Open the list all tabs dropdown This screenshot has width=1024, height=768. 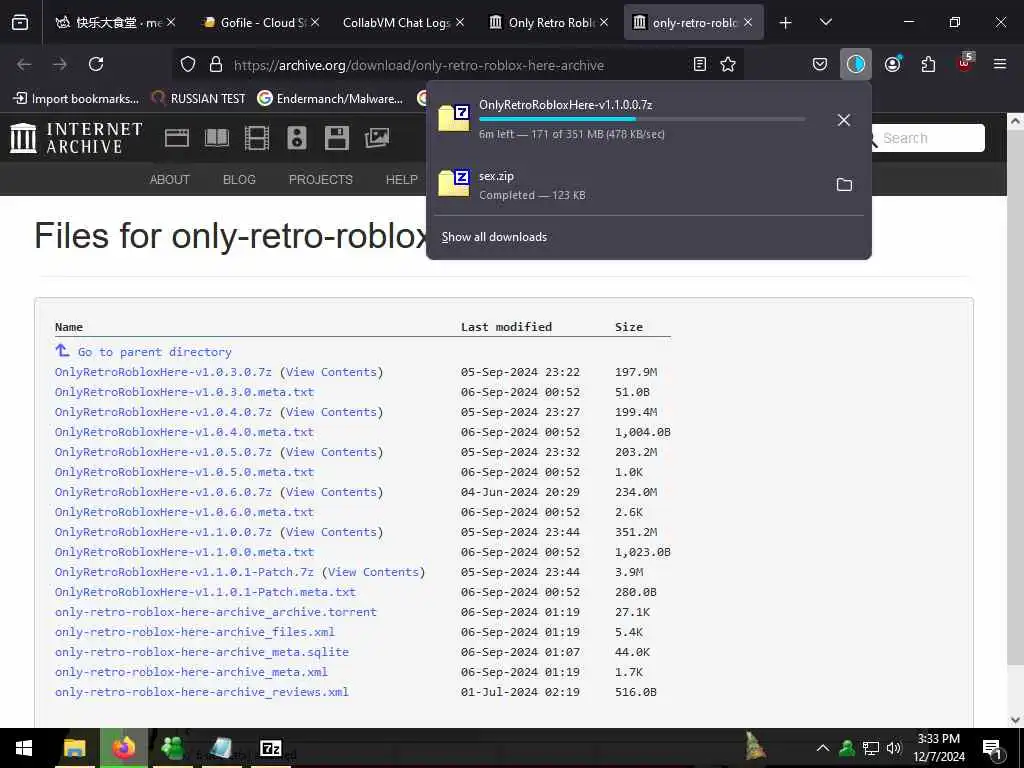tap(825, 22)
